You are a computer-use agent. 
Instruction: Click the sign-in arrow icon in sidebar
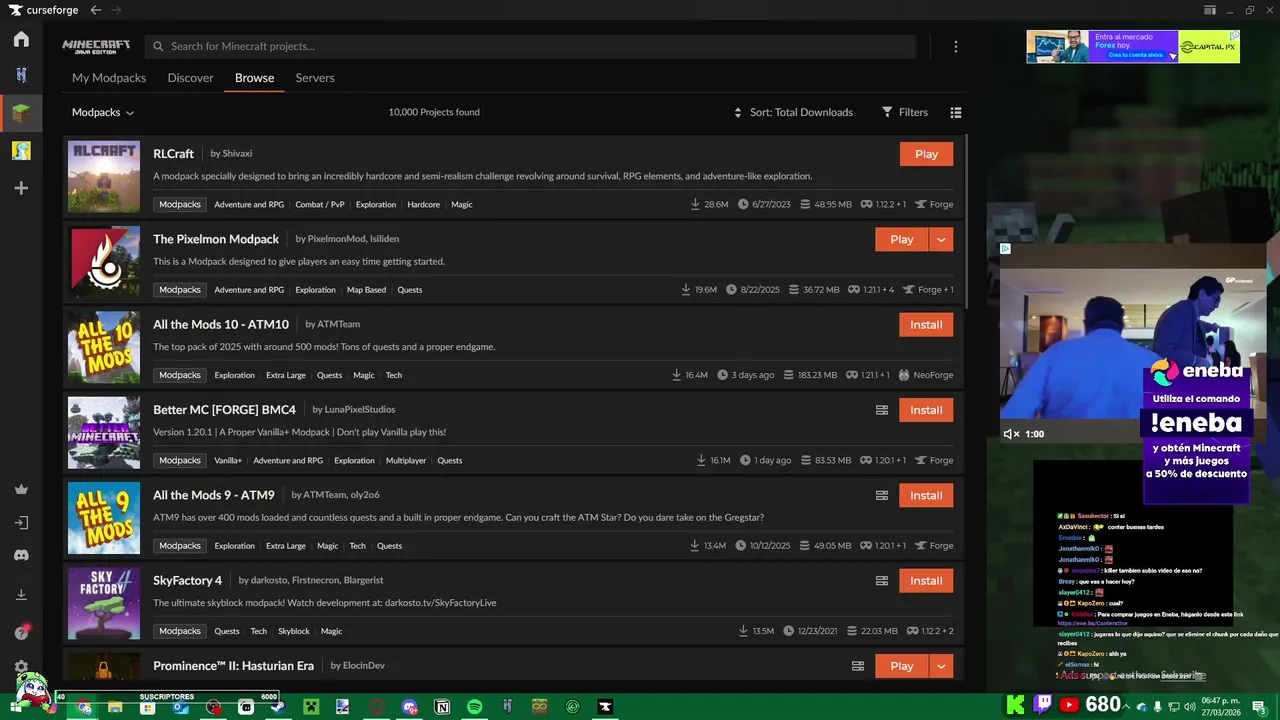click(x=21, y=523)
